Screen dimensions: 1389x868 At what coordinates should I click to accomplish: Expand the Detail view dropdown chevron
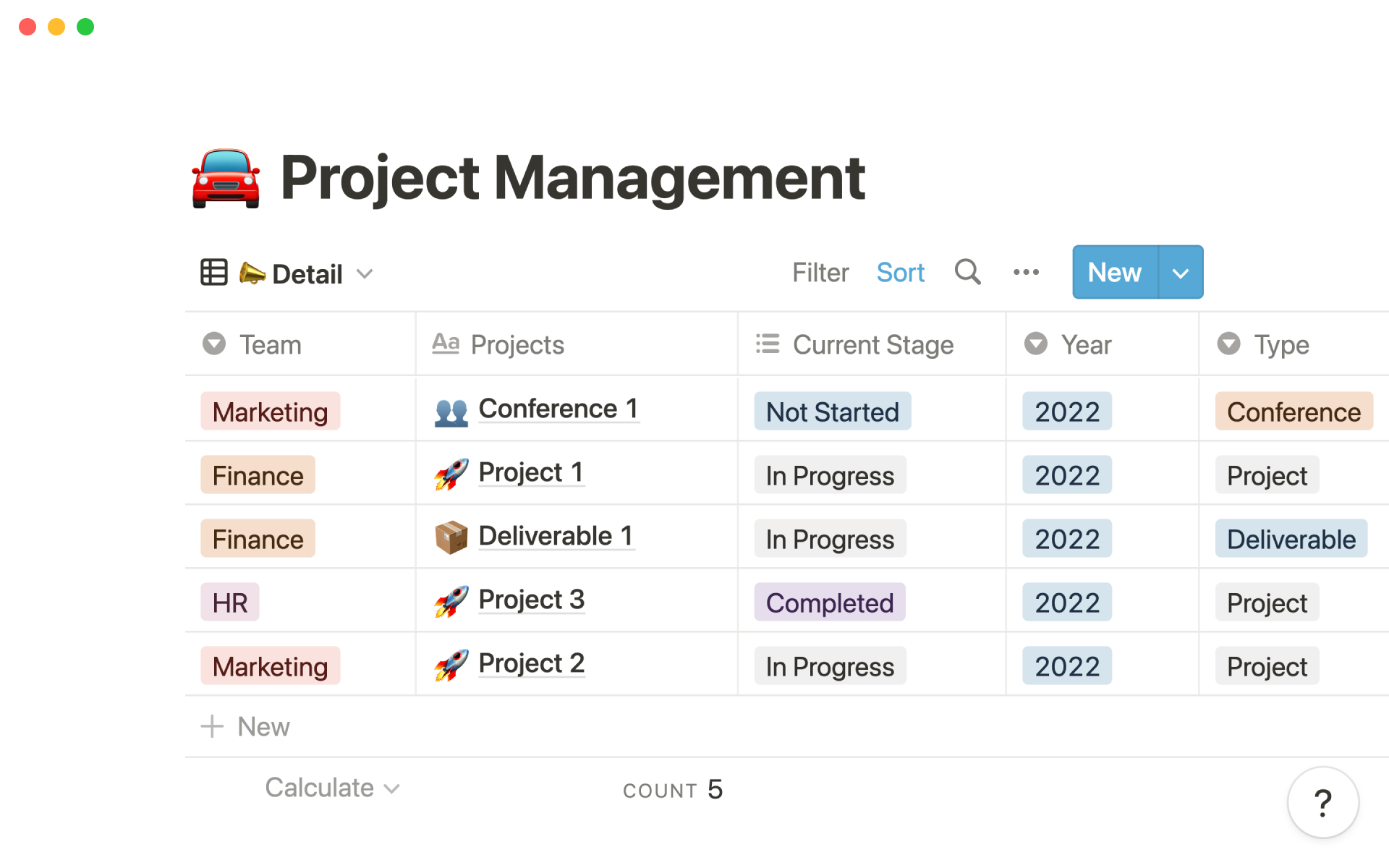coord(365,274)
